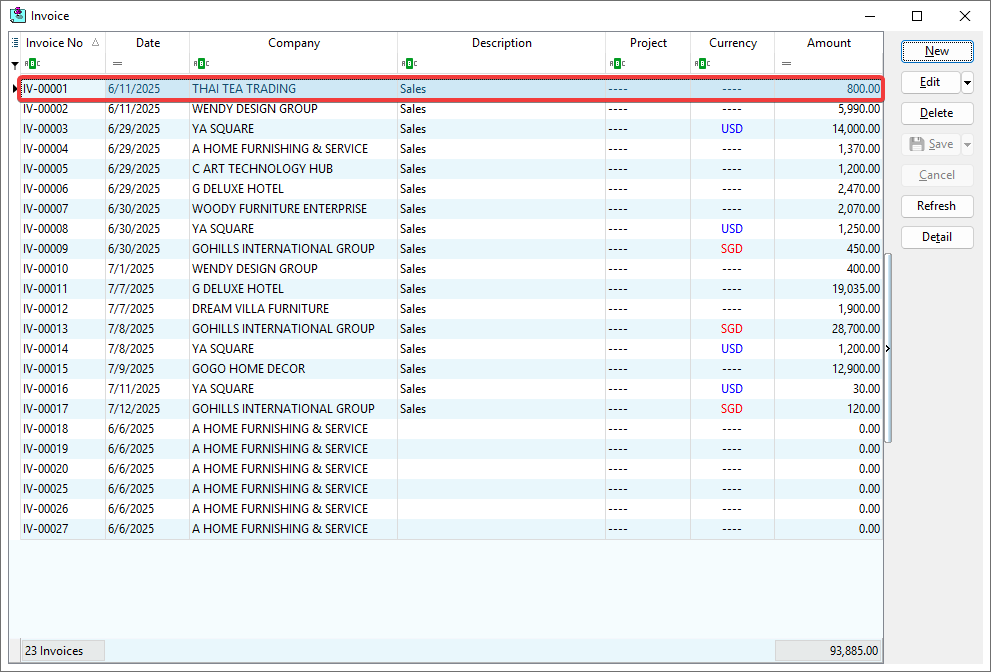
Task: Sort by Currency column header
Action: click(x=733, y=43)
